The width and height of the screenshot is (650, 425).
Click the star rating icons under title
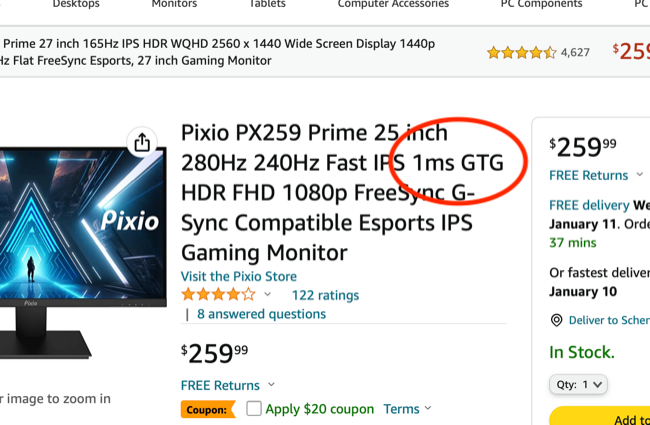click(217, 295)
